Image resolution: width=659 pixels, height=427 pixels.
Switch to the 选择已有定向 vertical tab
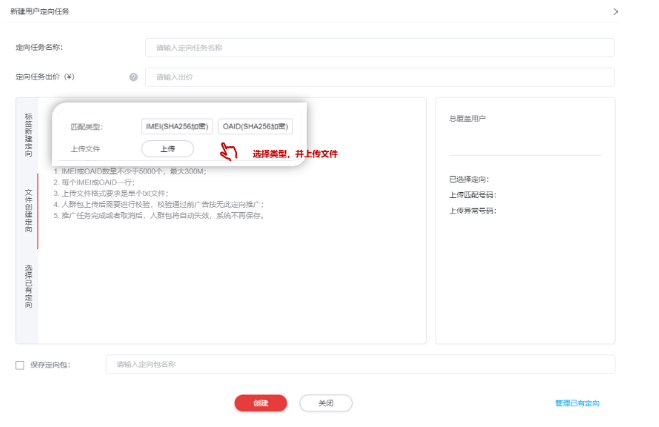tap(28, 286)
